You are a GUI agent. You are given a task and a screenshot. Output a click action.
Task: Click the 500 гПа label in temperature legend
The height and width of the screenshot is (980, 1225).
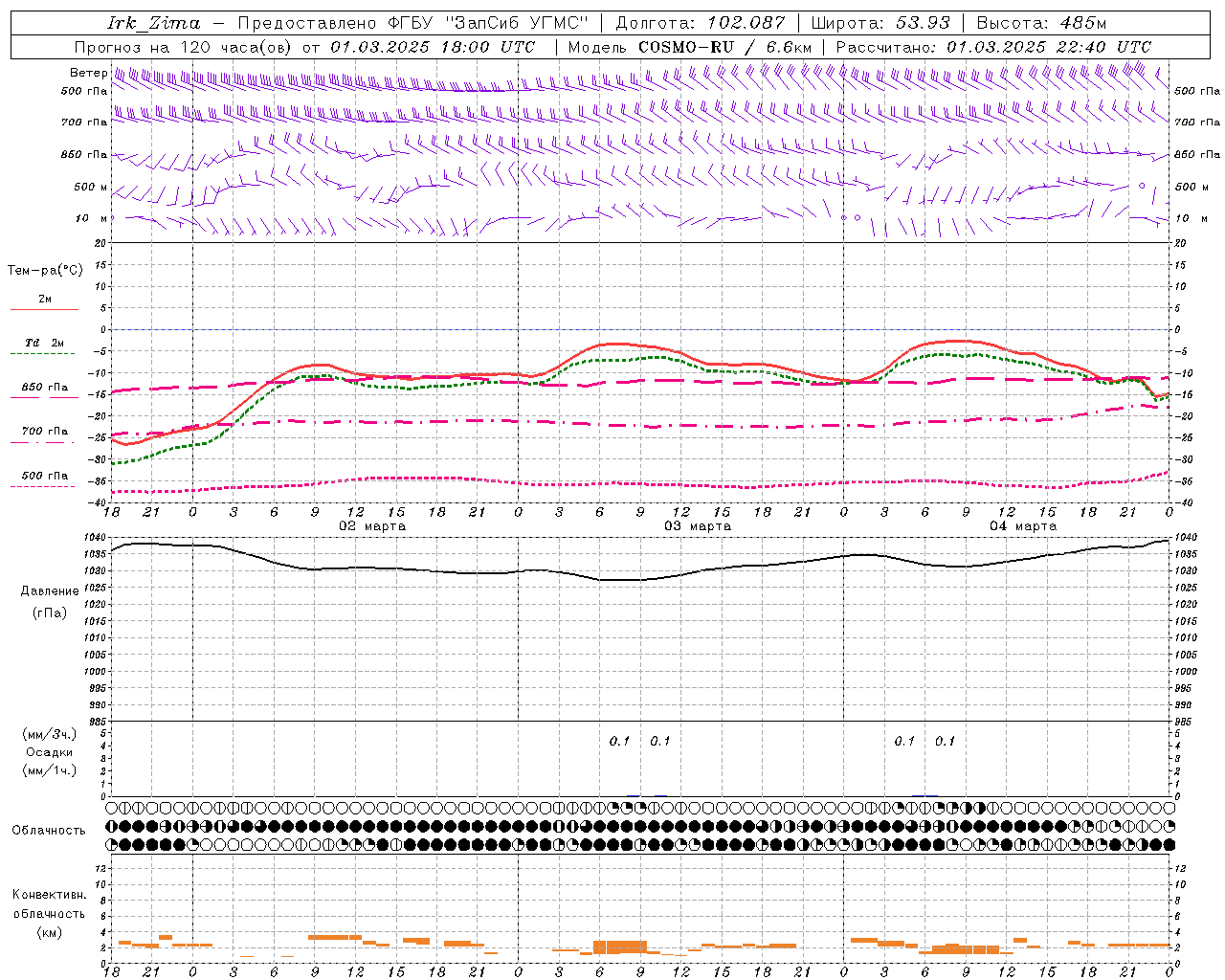coord(45,475)
